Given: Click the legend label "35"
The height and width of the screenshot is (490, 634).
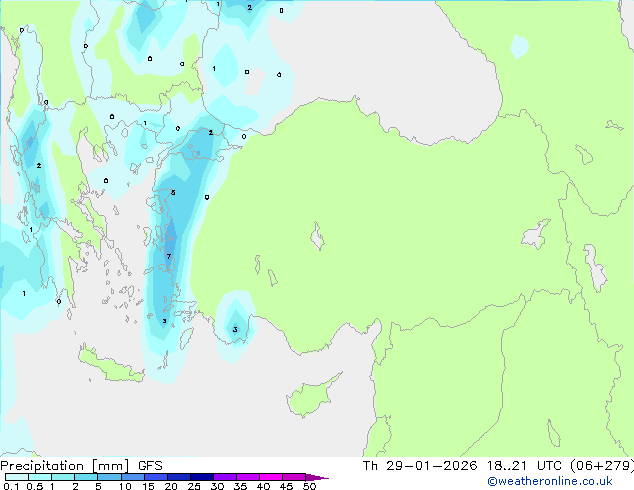Looking at the screenshot, I should pos(240,486).
